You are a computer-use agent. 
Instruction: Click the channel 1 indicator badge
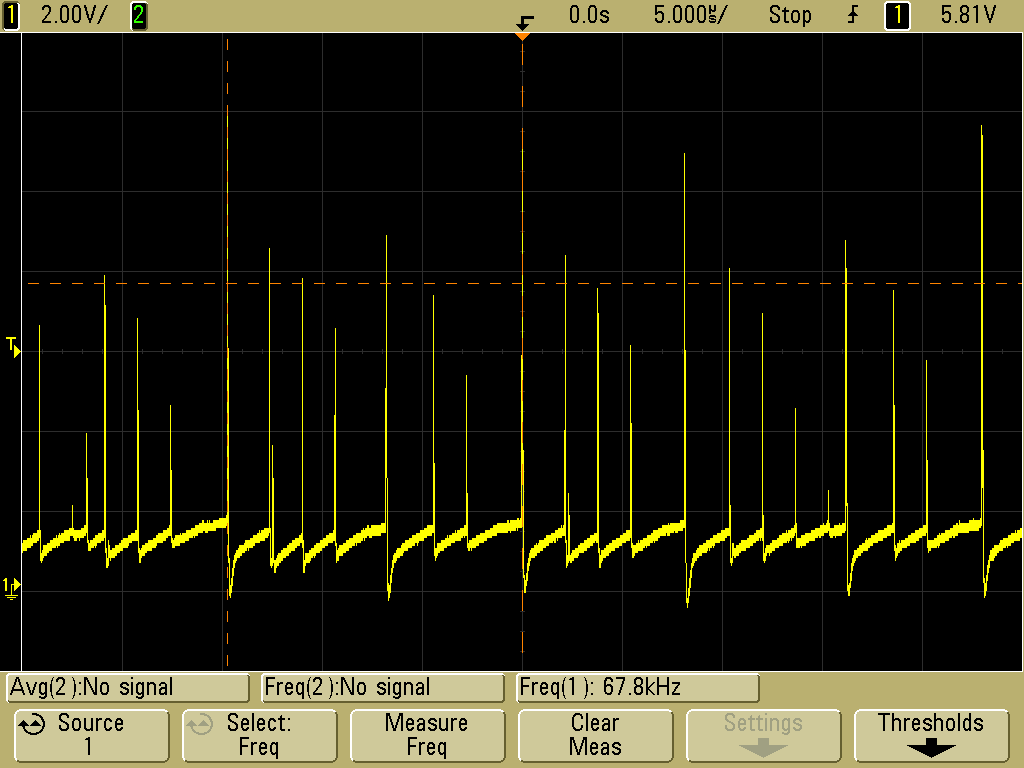click(10, 15)
